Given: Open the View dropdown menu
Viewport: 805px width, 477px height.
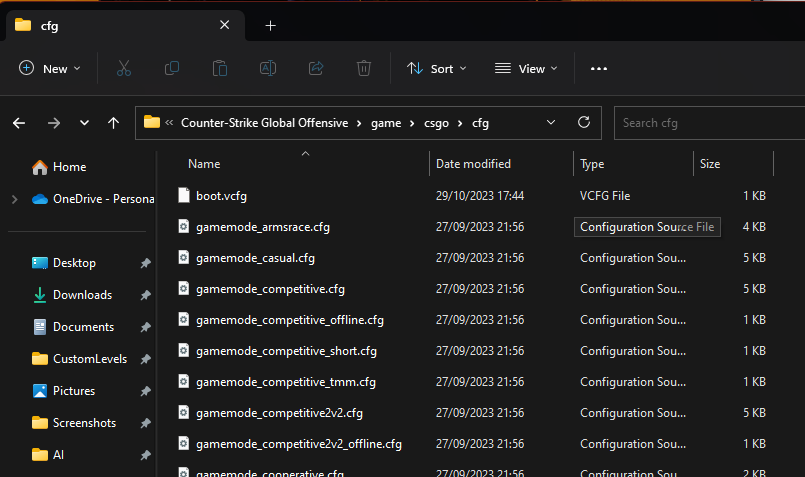Looking at the screenshot, I should point(526,68).
